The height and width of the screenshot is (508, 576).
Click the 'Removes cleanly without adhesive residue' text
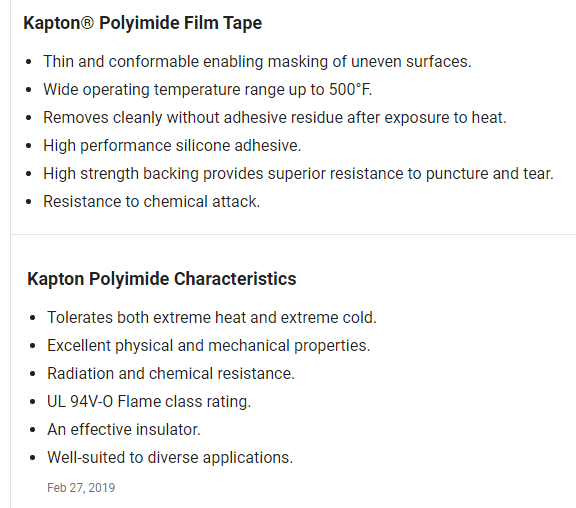pyautogui.click(x=275, y=118)
